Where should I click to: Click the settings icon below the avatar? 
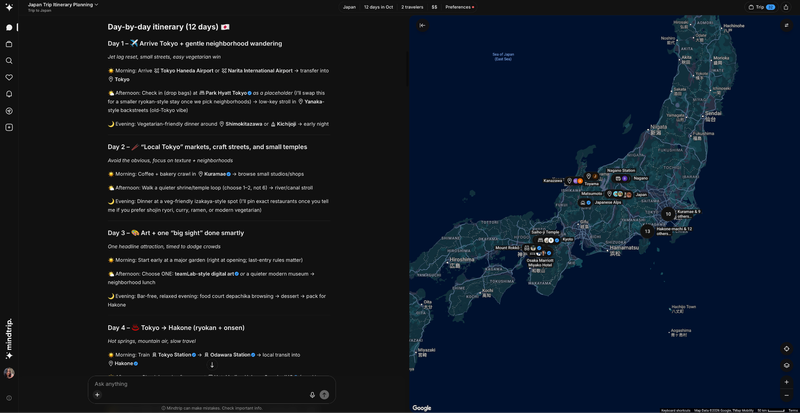[x=9, y=398]
